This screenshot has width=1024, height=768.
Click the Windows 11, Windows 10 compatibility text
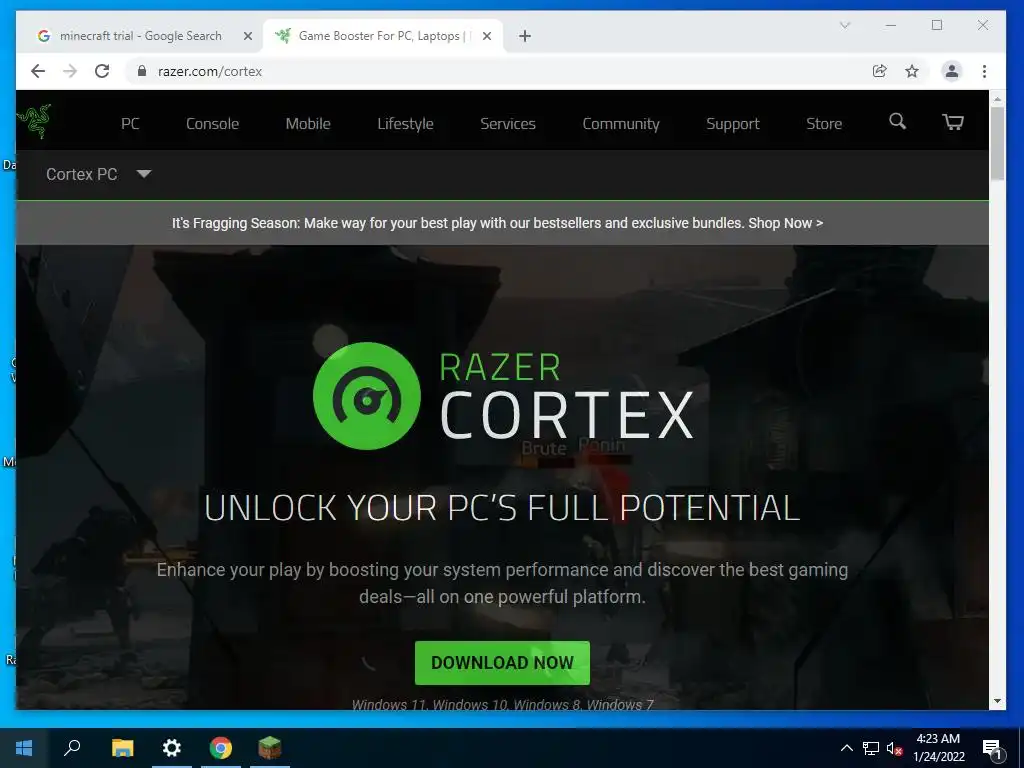pos(502,705)
